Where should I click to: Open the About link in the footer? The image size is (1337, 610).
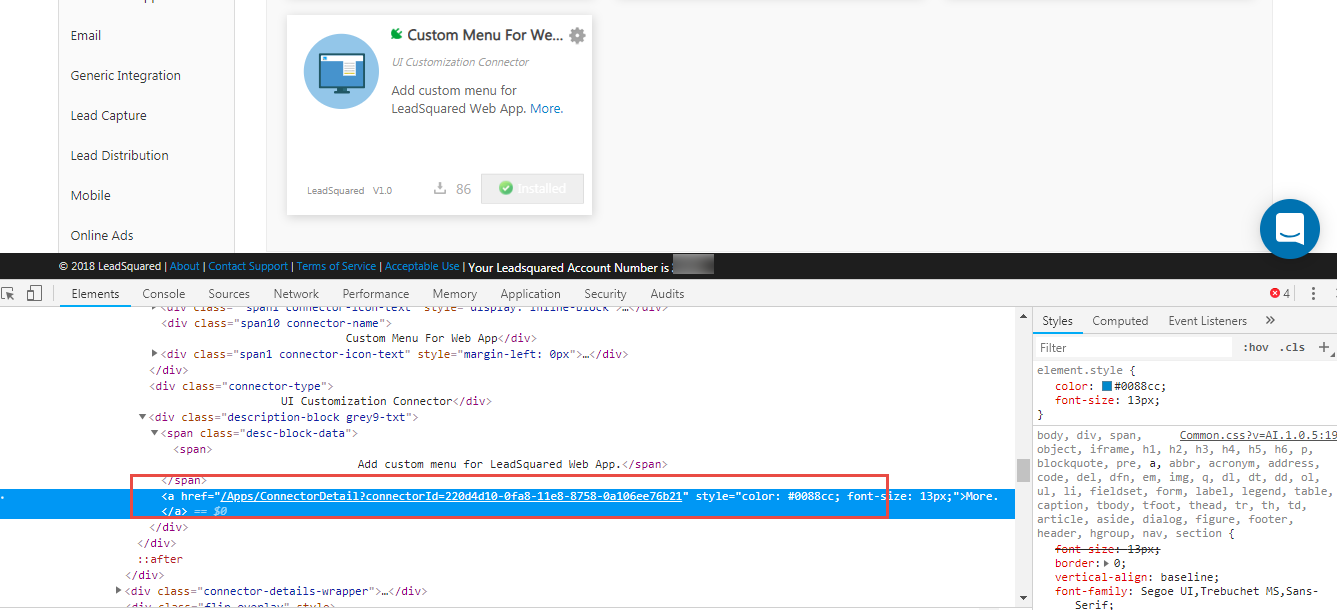coord(185,267)
